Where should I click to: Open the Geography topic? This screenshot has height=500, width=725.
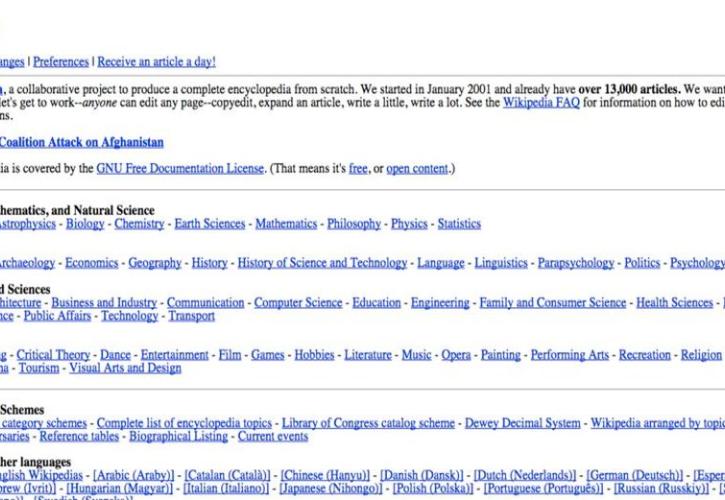155,263
